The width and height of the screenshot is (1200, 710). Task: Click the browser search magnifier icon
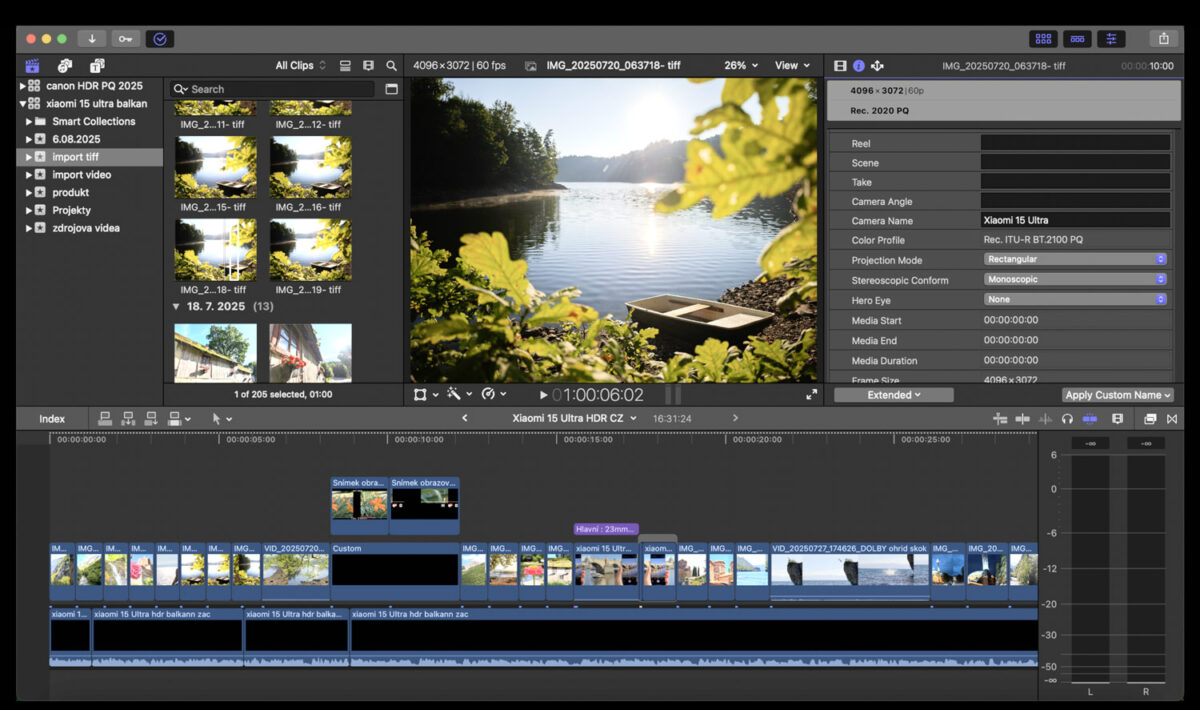[391, 65]
